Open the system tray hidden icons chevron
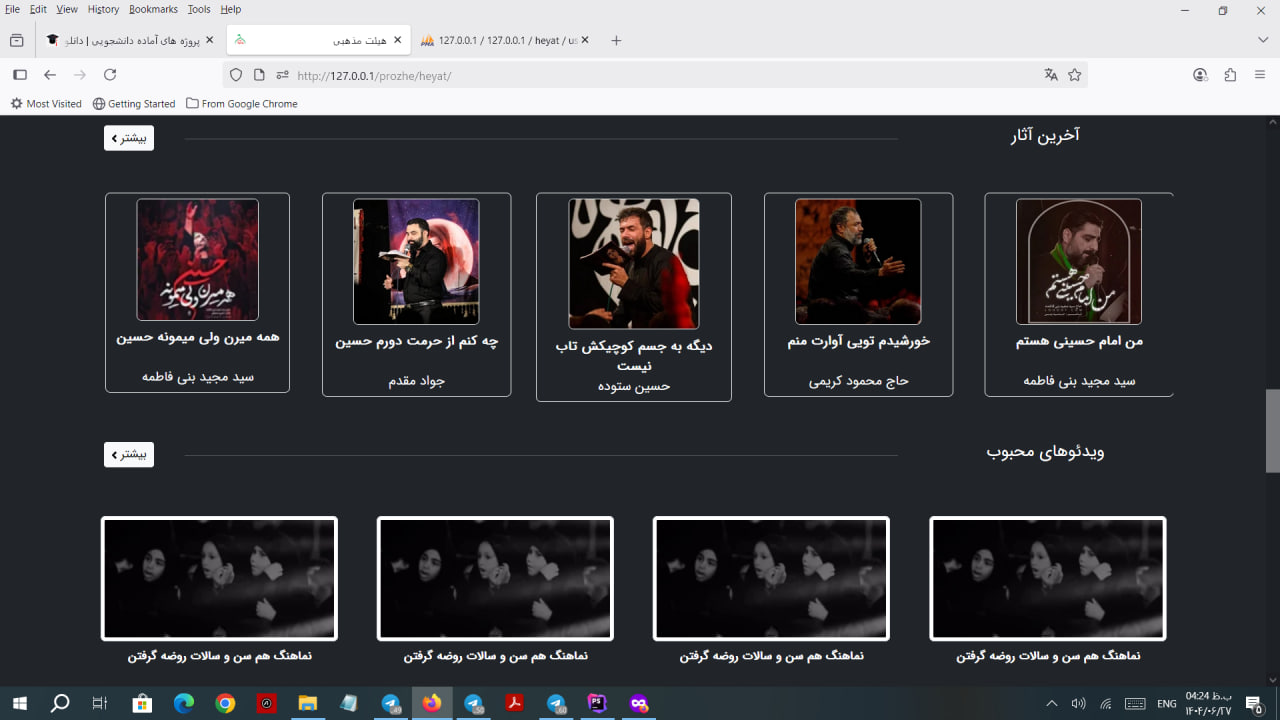 [x=1051, y=704]
